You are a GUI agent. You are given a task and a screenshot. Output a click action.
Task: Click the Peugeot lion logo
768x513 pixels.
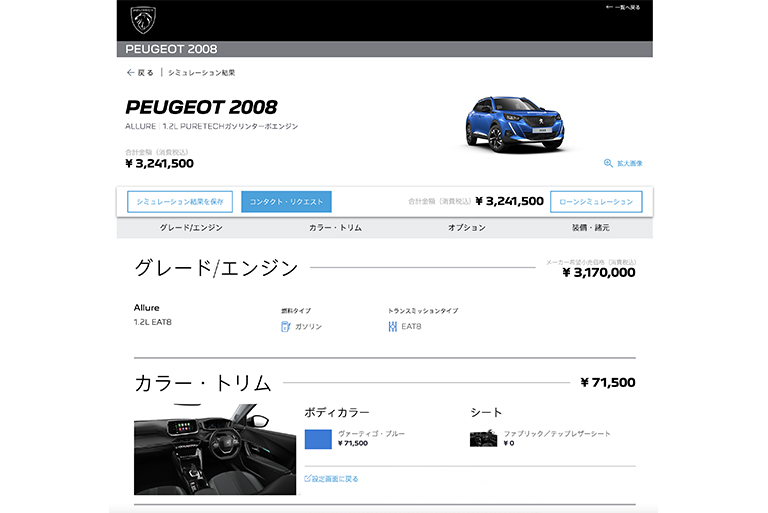tap(143, 20)
